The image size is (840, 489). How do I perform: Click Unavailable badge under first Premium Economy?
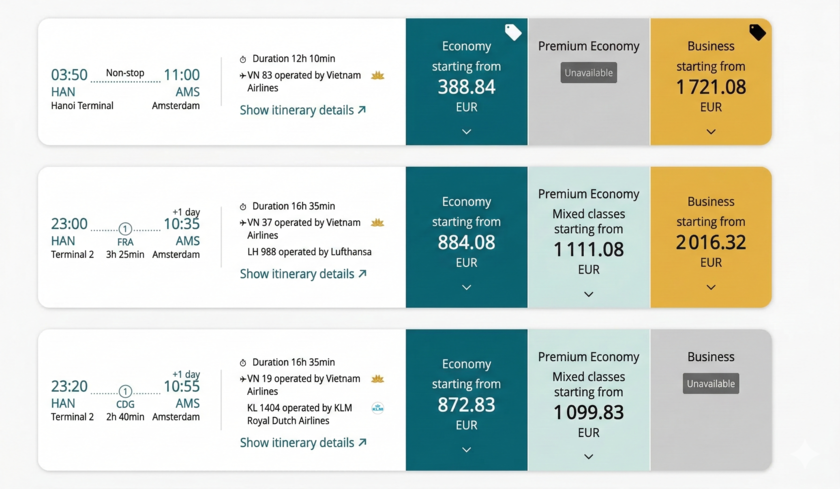click(x=588, y=73)
